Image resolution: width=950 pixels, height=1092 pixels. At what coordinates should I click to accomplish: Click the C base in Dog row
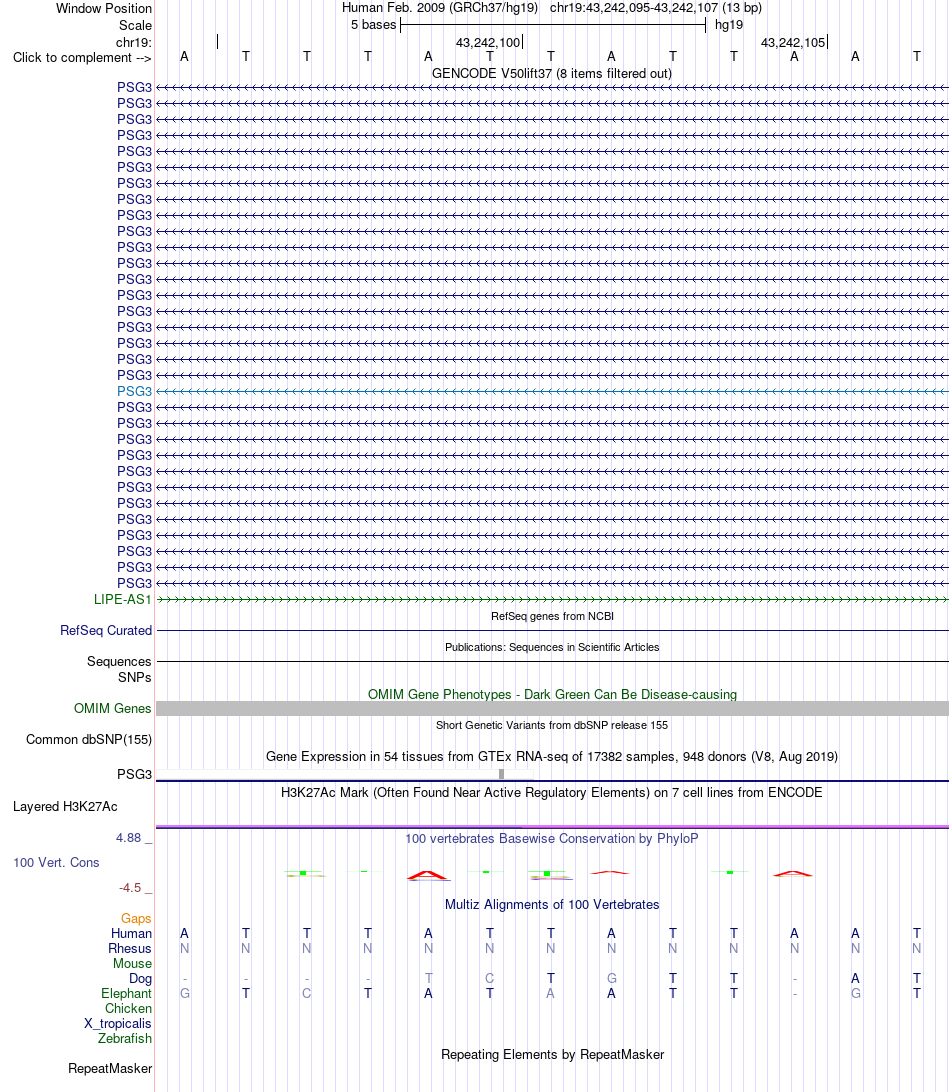tap(490, 978)
